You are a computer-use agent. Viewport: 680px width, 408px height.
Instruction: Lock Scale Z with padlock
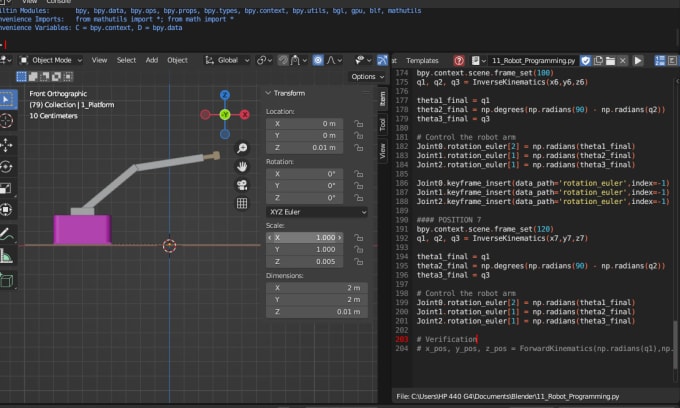click(x=358, y=261)
